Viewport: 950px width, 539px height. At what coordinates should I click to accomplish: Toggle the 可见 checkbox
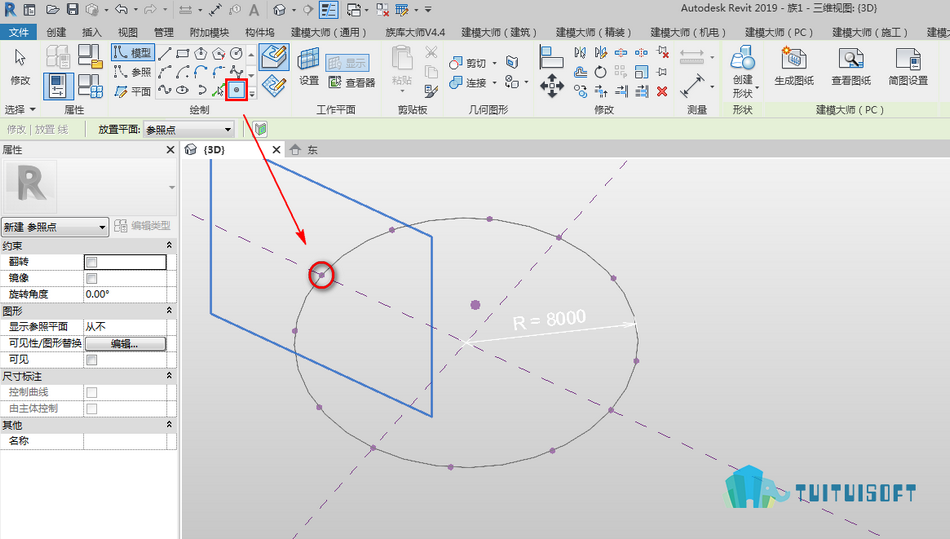tap(91, 360)
